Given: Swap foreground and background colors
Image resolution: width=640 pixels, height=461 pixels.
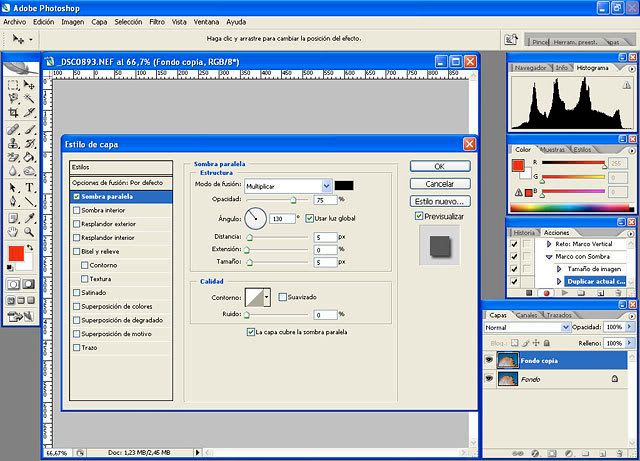Looking at the screenshot, I should click(29, 247).
